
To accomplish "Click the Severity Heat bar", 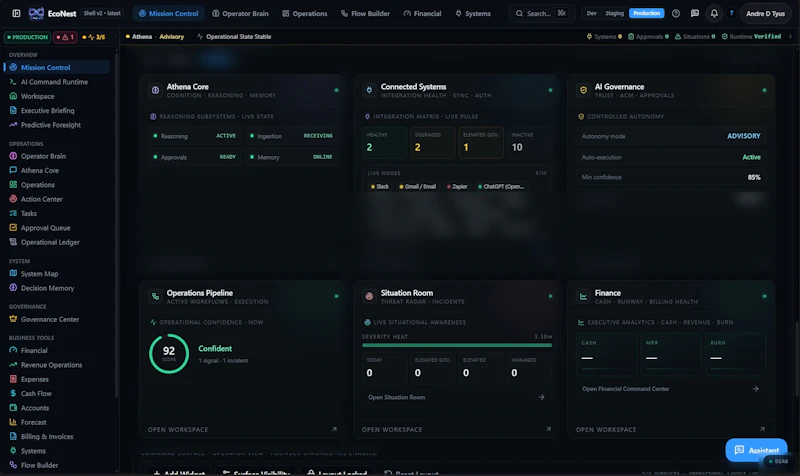I will (x=457, y=345).
